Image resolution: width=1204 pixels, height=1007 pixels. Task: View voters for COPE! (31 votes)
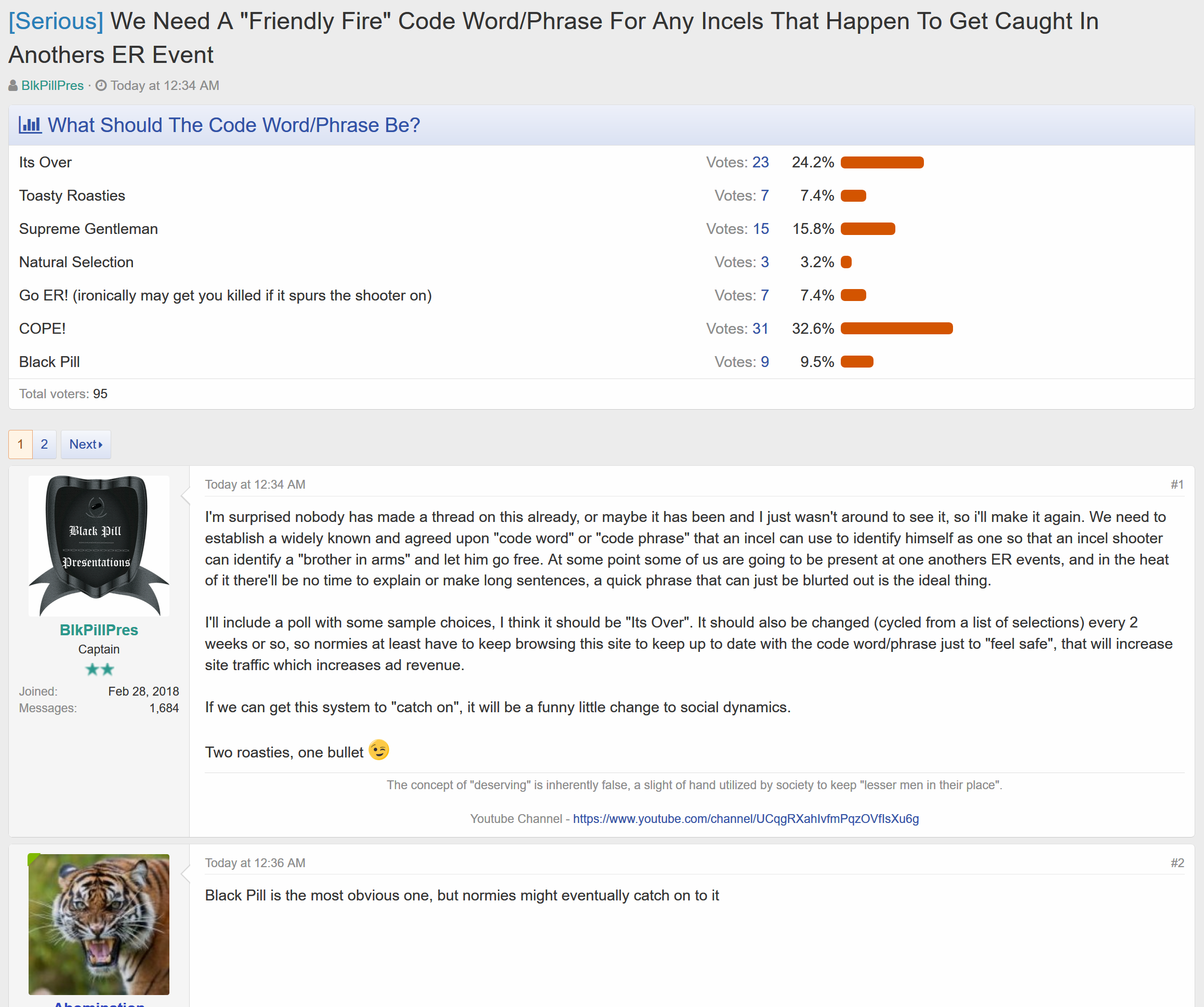tap(760, 329)
